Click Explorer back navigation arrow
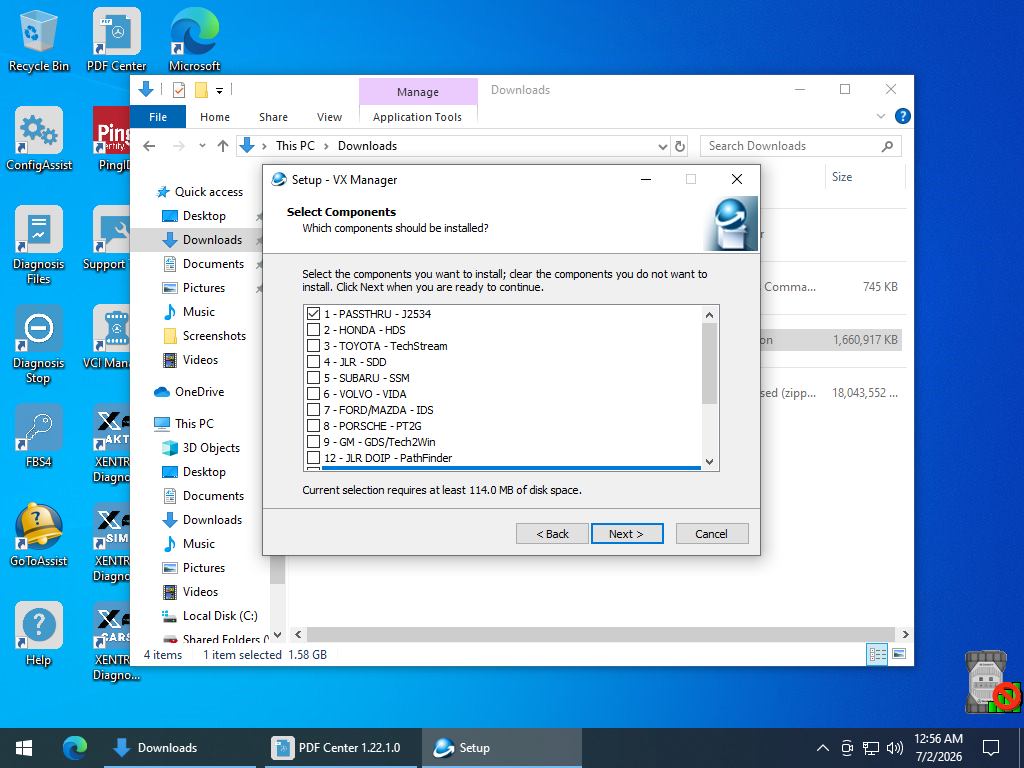Image resolution: width=1024 pixels, height=768 pixels. [149, 146]
